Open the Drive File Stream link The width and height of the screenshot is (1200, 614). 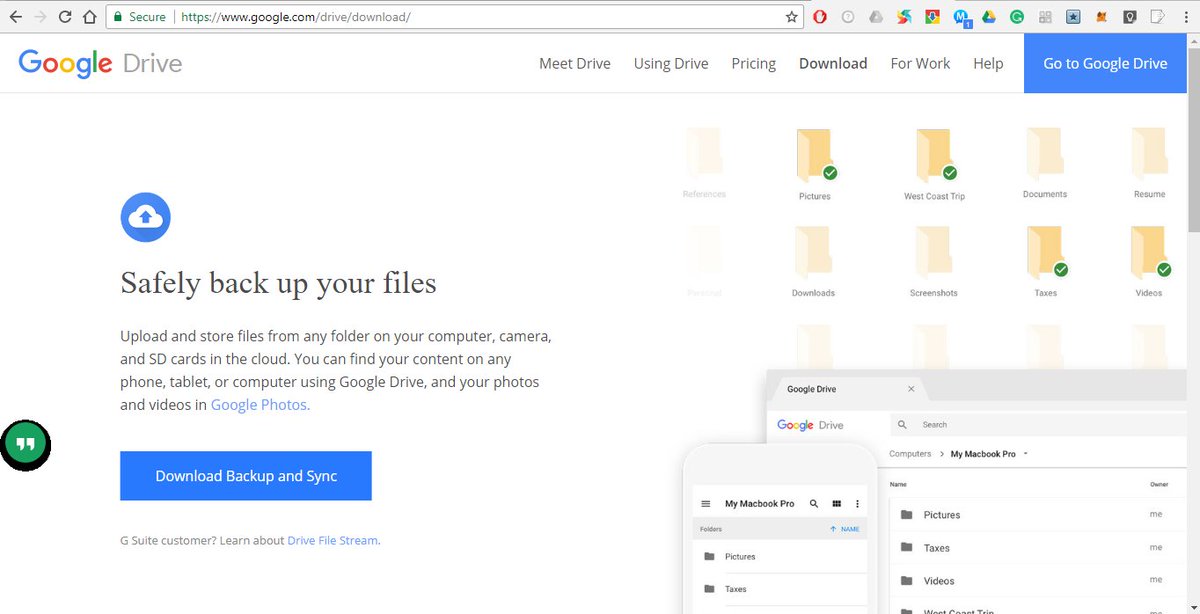tap(333, 540)
